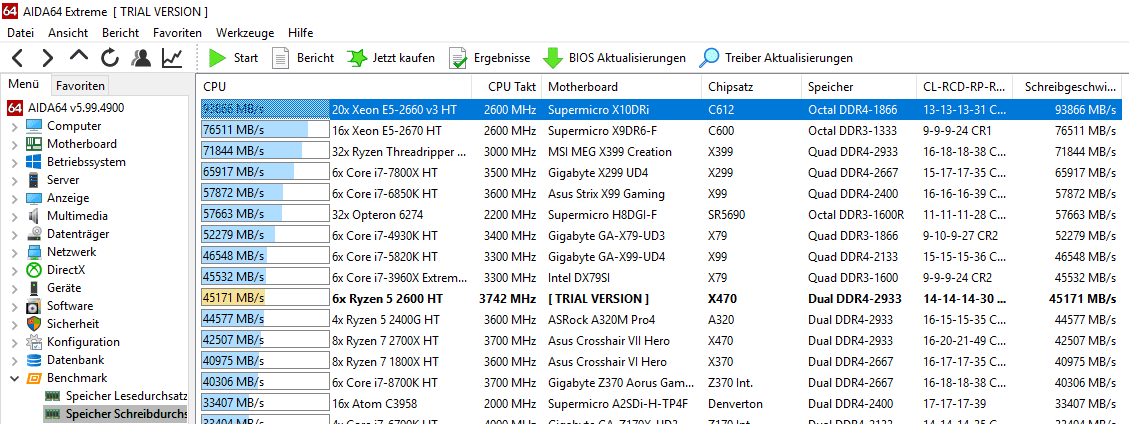Switch to the Favoriten tab
Image resolution: width=1129 pixels, height=424 pixels.
point(80,86)
